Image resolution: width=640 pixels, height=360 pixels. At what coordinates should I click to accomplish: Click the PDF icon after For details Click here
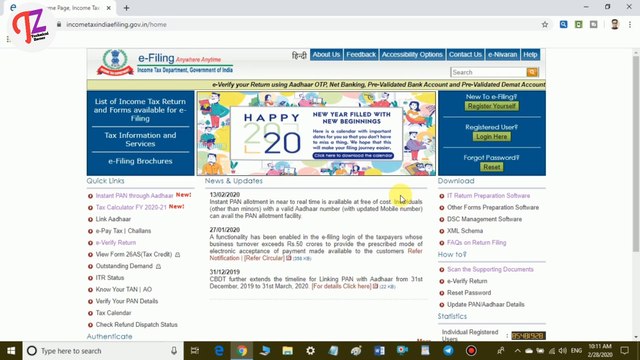coord(375,286)
